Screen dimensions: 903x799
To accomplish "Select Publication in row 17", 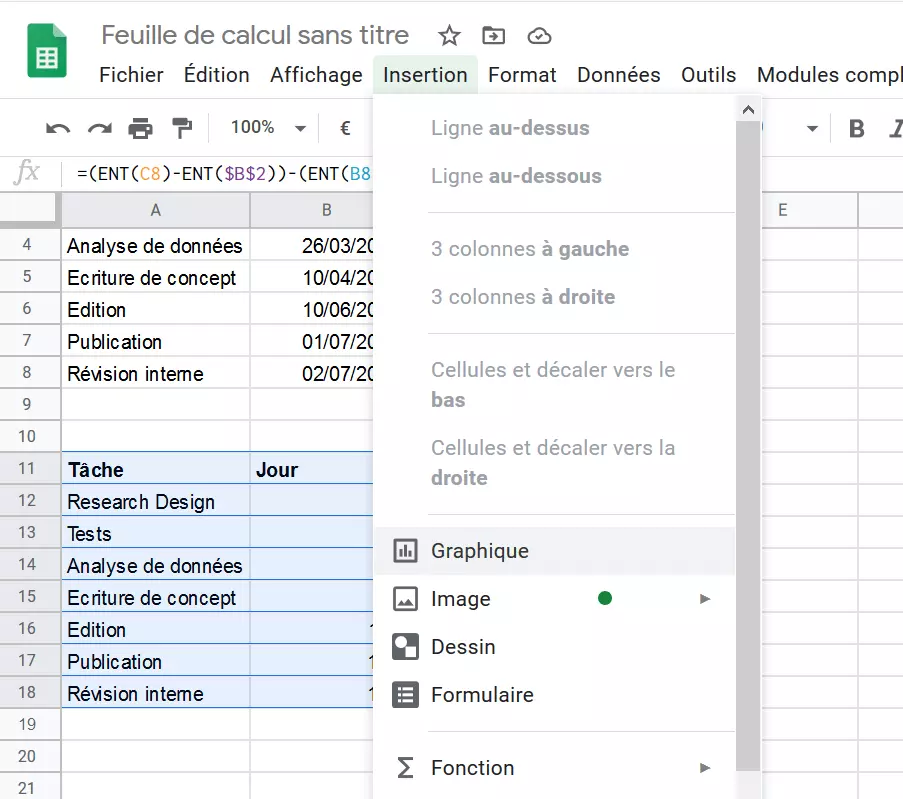I will point(155,661).
